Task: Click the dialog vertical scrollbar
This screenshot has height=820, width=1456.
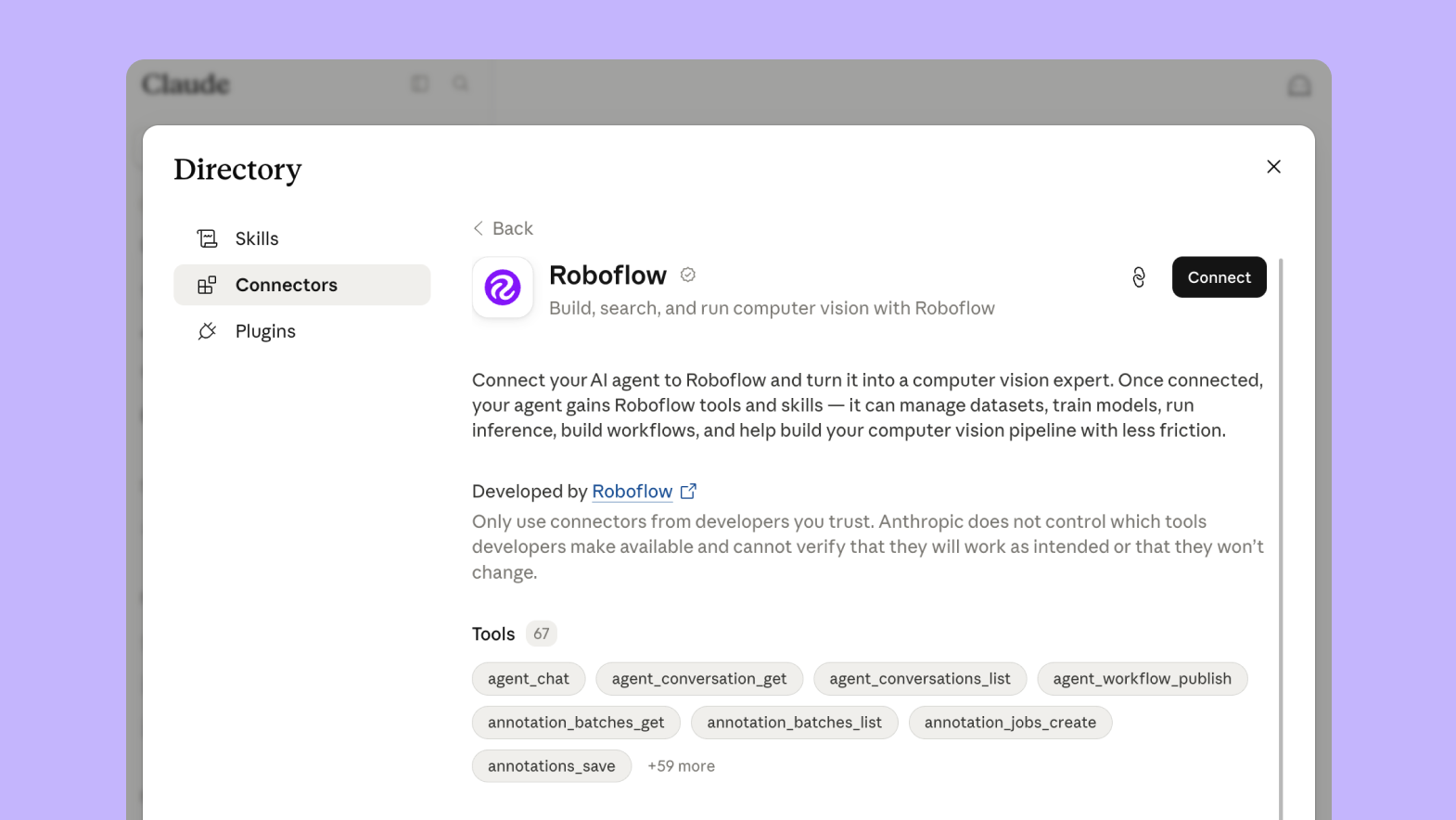Action: point(1281,538)
